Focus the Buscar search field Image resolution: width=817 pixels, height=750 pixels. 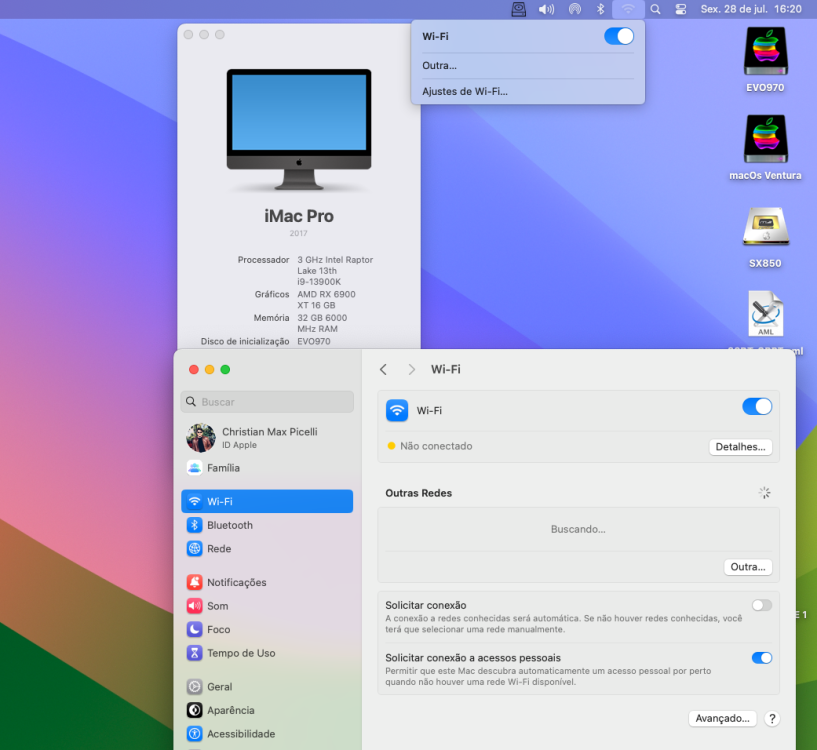[267, 402]
